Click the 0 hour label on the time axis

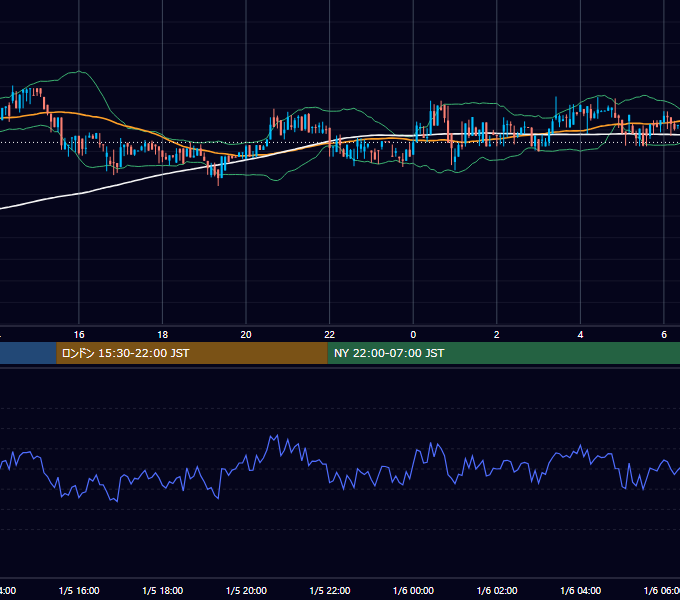point(413,335)
